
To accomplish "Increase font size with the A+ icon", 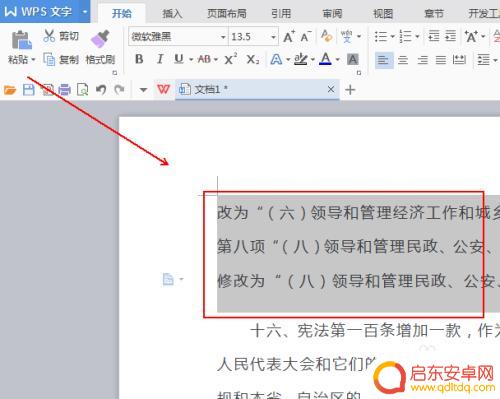I will 289,36.
